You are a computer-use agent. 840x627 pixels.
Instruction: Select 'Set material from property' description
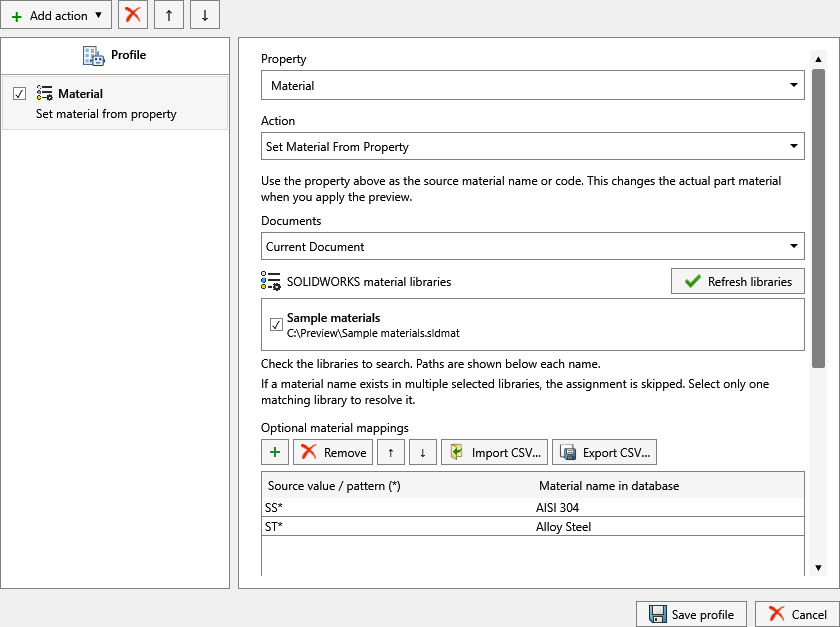point(106,114)
